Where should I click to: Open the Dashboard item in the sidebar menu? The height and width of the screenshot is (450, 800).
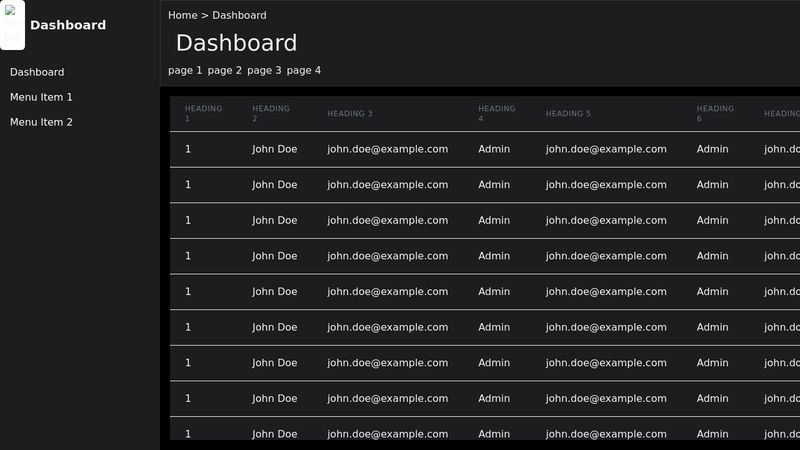pos(37,72)
